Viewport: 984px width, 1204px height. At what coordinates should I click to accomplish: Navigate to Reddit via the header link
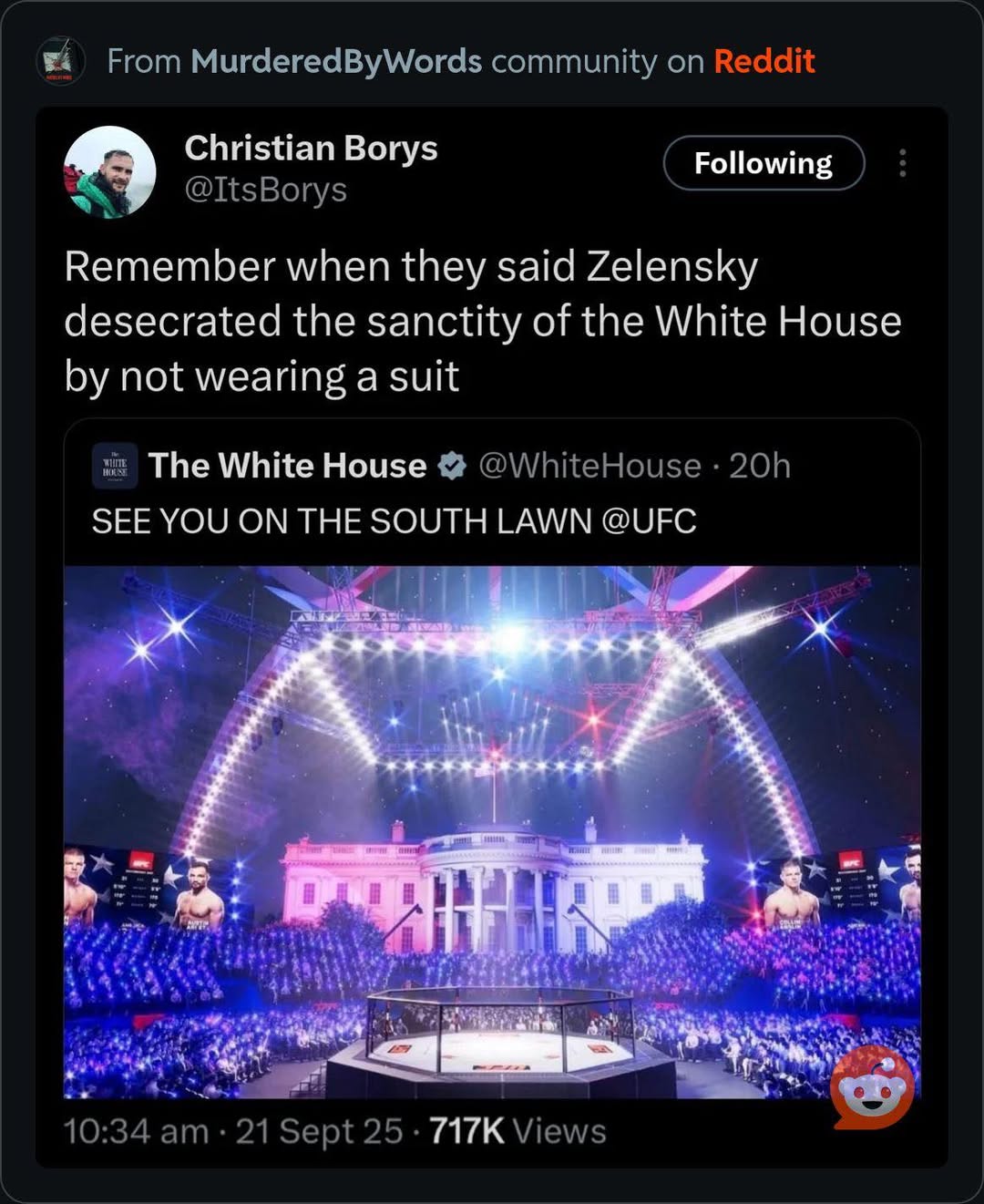coord(764,61)
